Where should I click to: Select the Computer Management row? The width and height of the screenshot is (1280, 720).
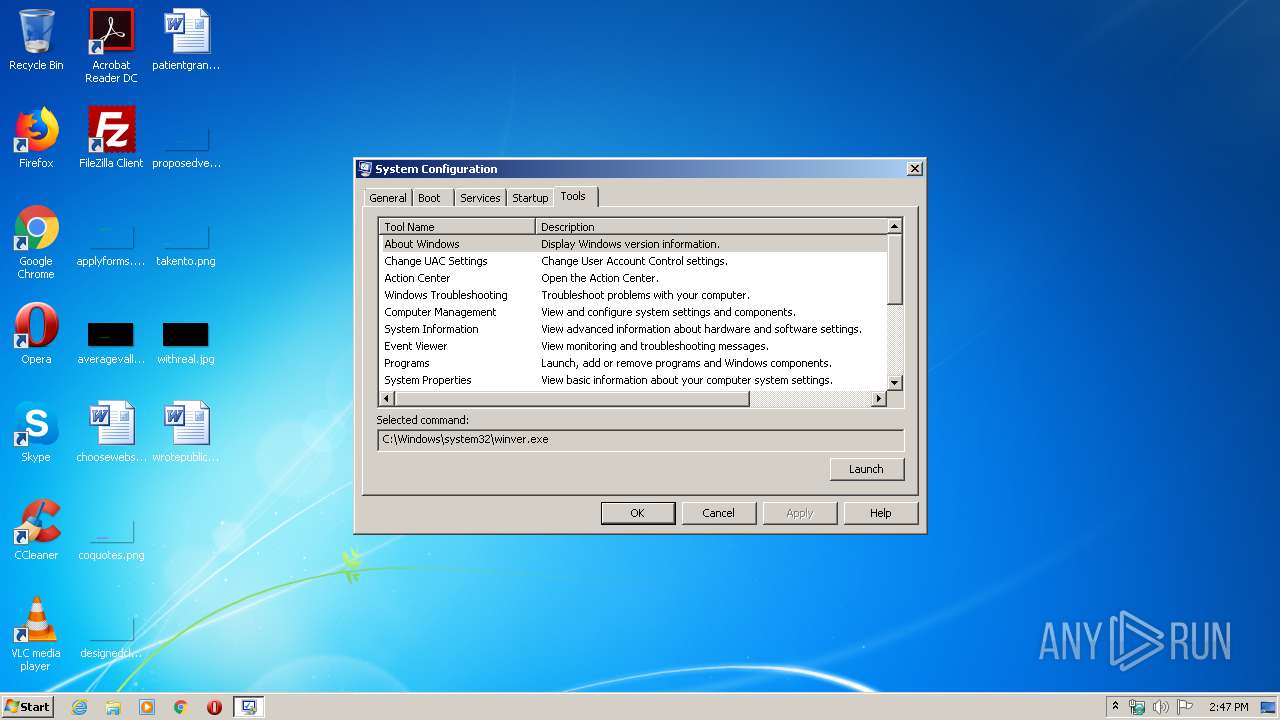pos(633,312)
